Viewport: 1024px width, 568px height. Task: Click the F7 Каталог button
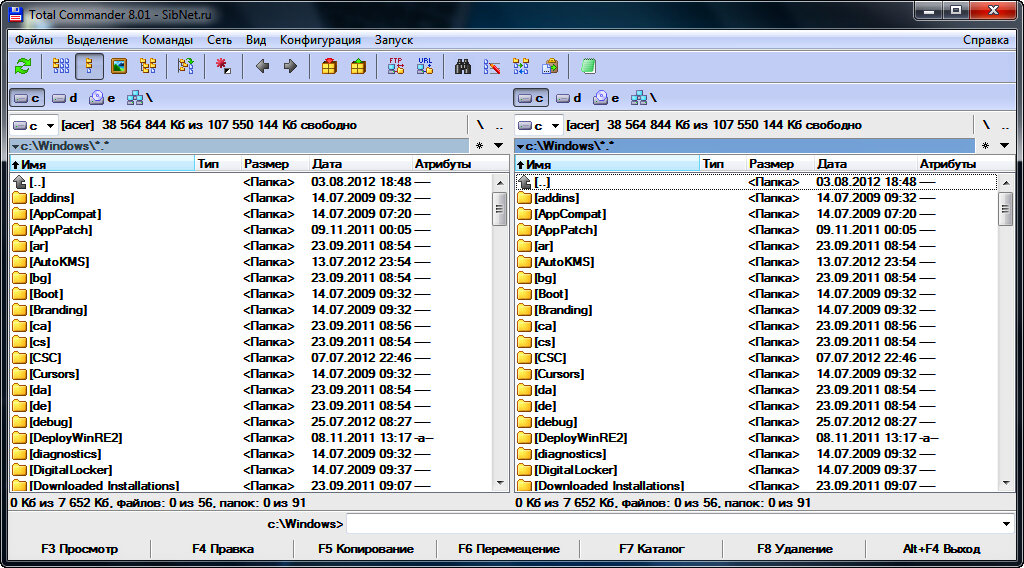click(652, 549)
